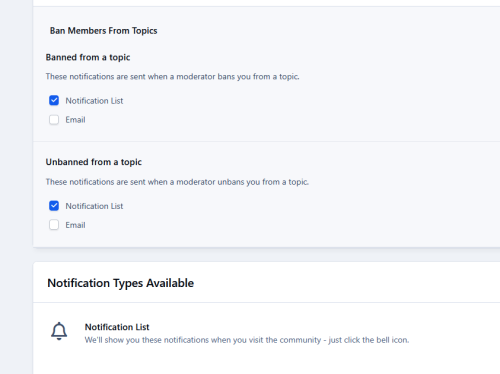The height and width of the screenshot is (374, 500).
Task: Click the line under Notification Types Available
Action: (266, 303)
